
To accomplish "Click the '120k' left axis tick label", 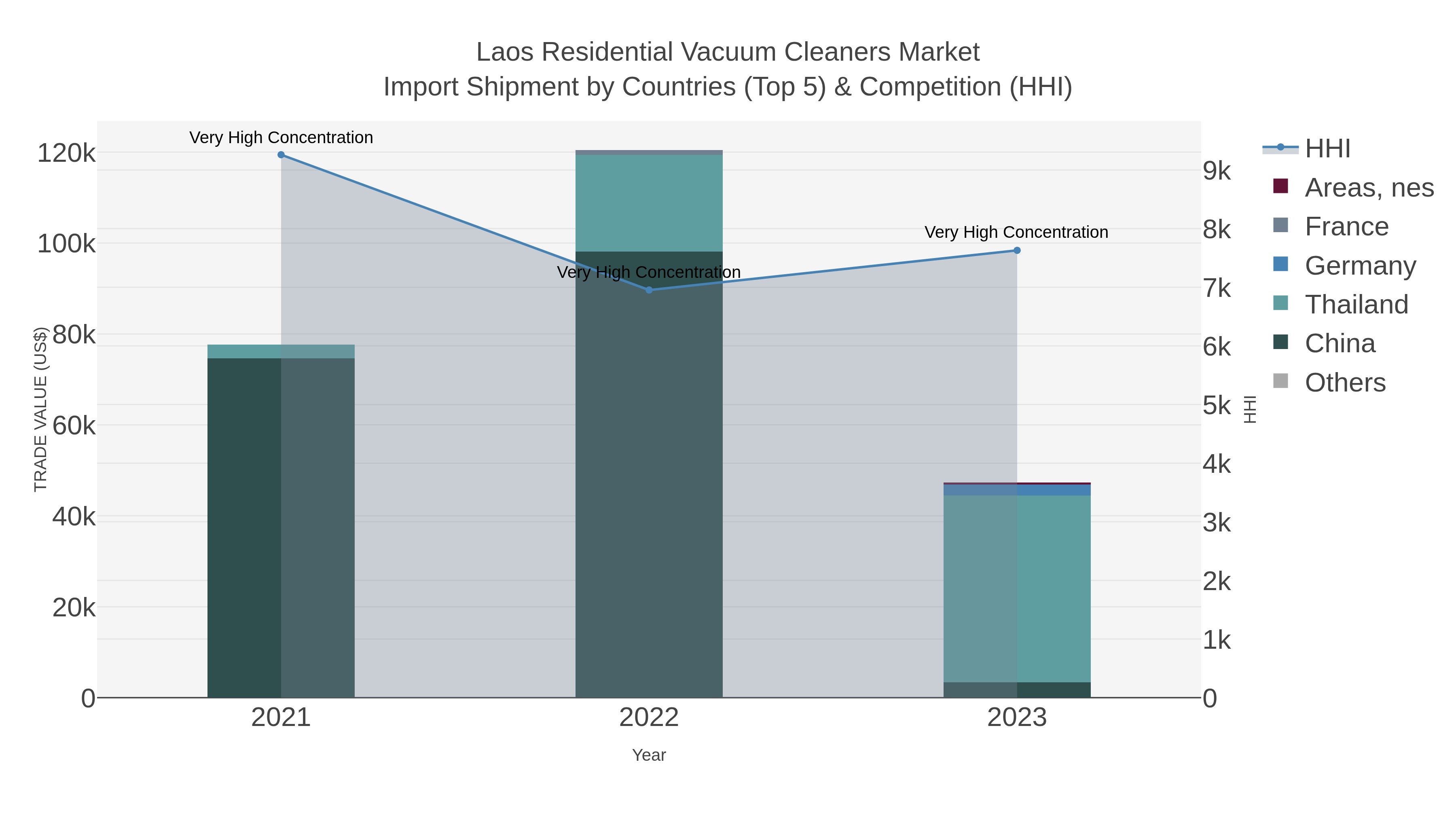I will pos(66,153).
